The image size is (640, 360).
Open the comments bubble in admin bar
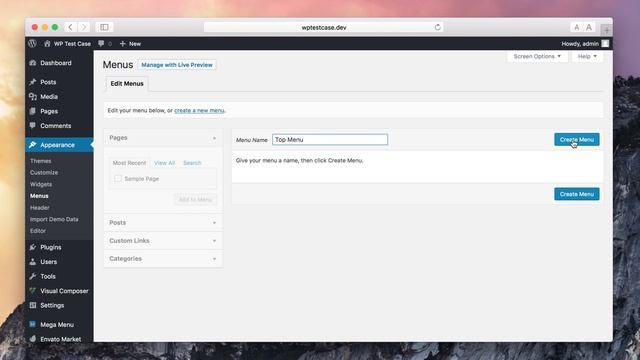[x=104, y=44]
